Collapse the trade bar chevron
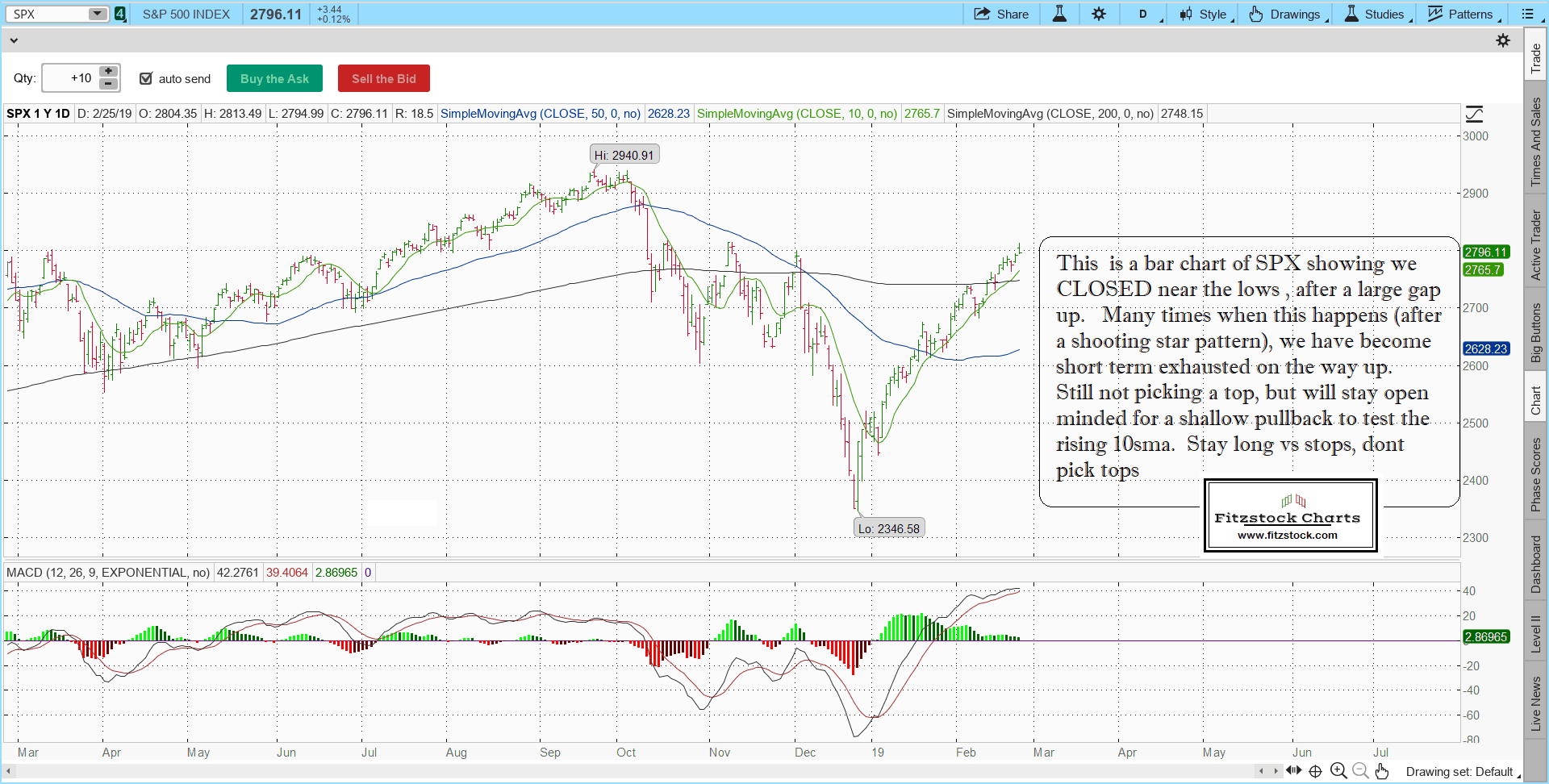The height and width of the screenshot is (784, 1549). 13,40
